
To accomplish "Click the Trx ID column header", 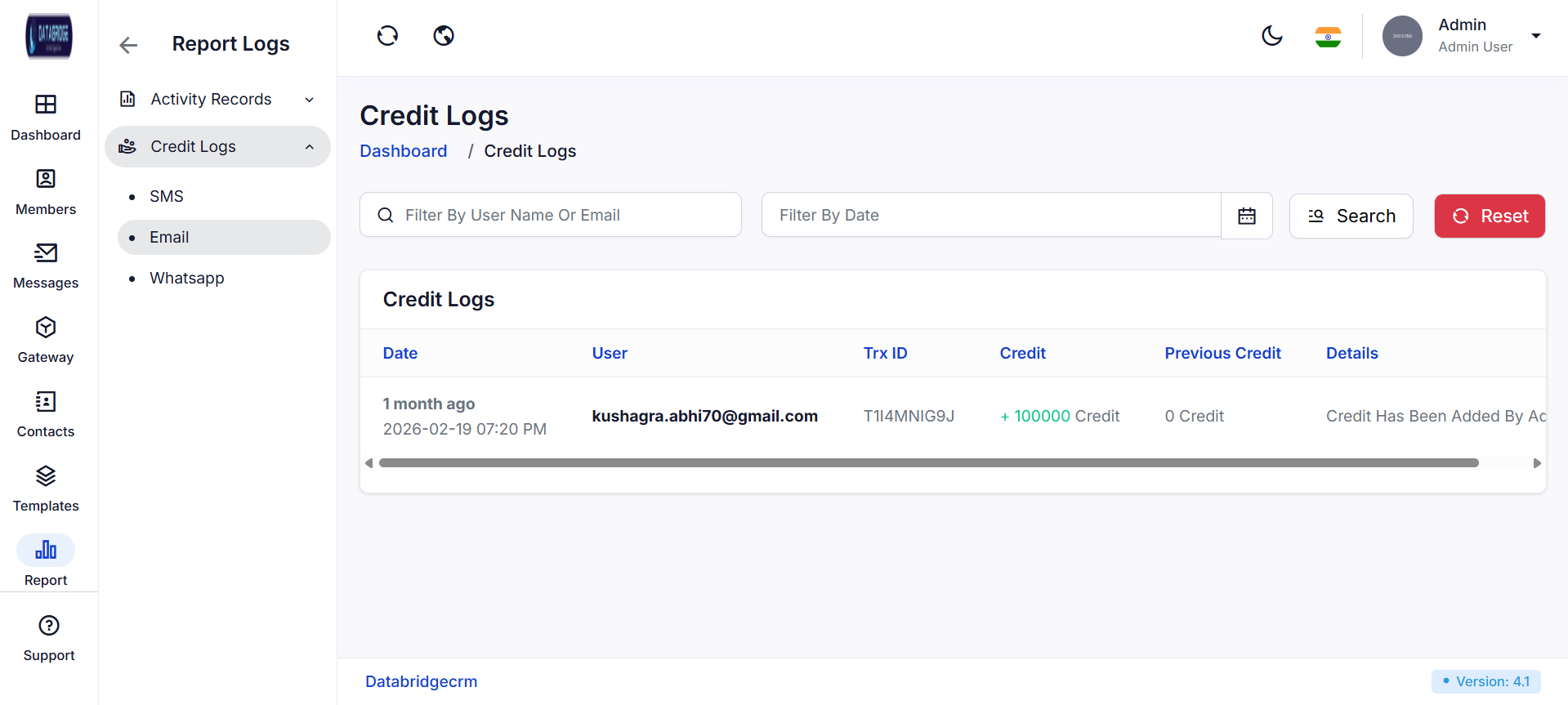I will (x=886, y=353).
